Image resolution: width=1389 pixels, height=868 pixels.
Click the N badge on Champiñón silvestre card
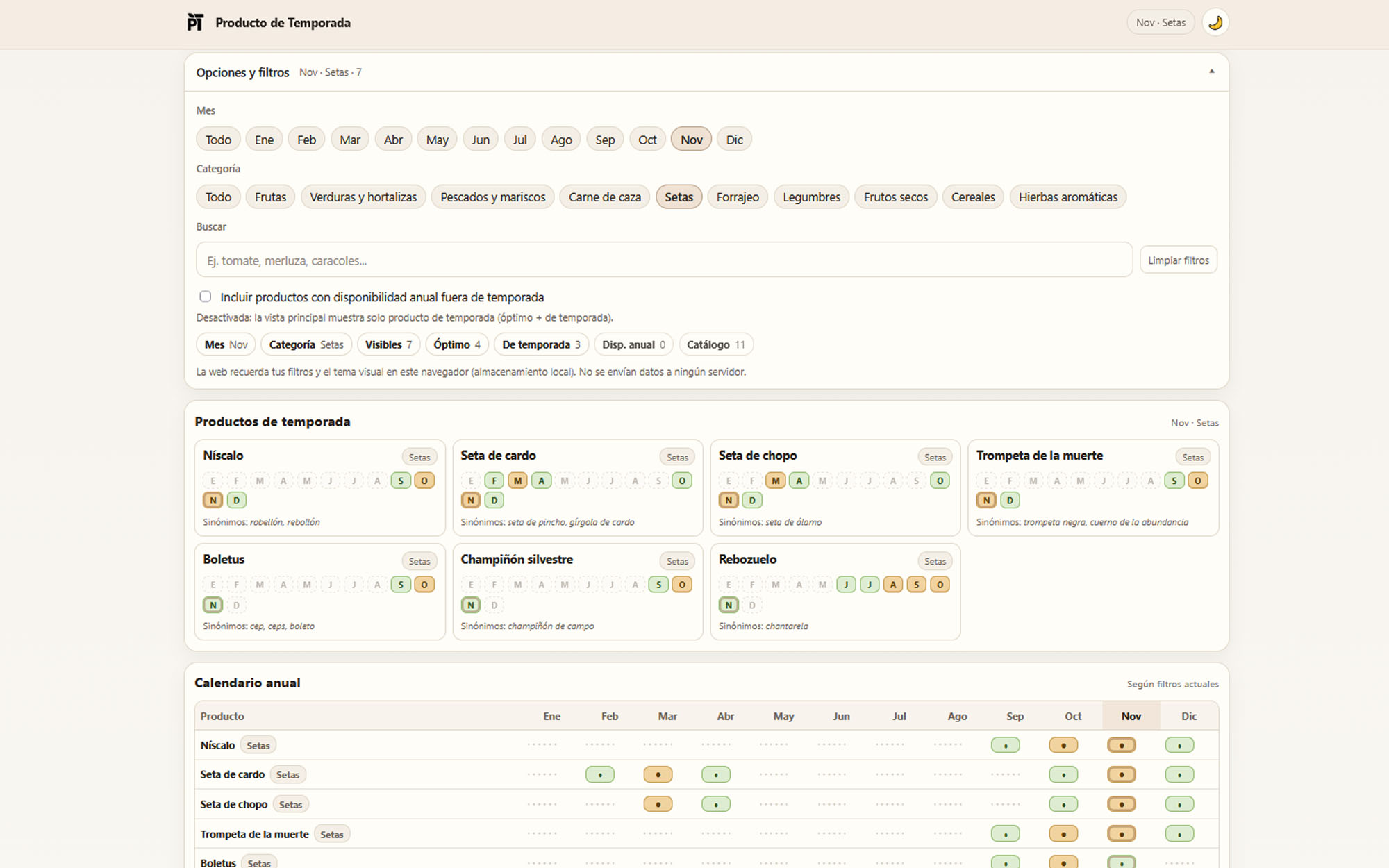(471, 605)
